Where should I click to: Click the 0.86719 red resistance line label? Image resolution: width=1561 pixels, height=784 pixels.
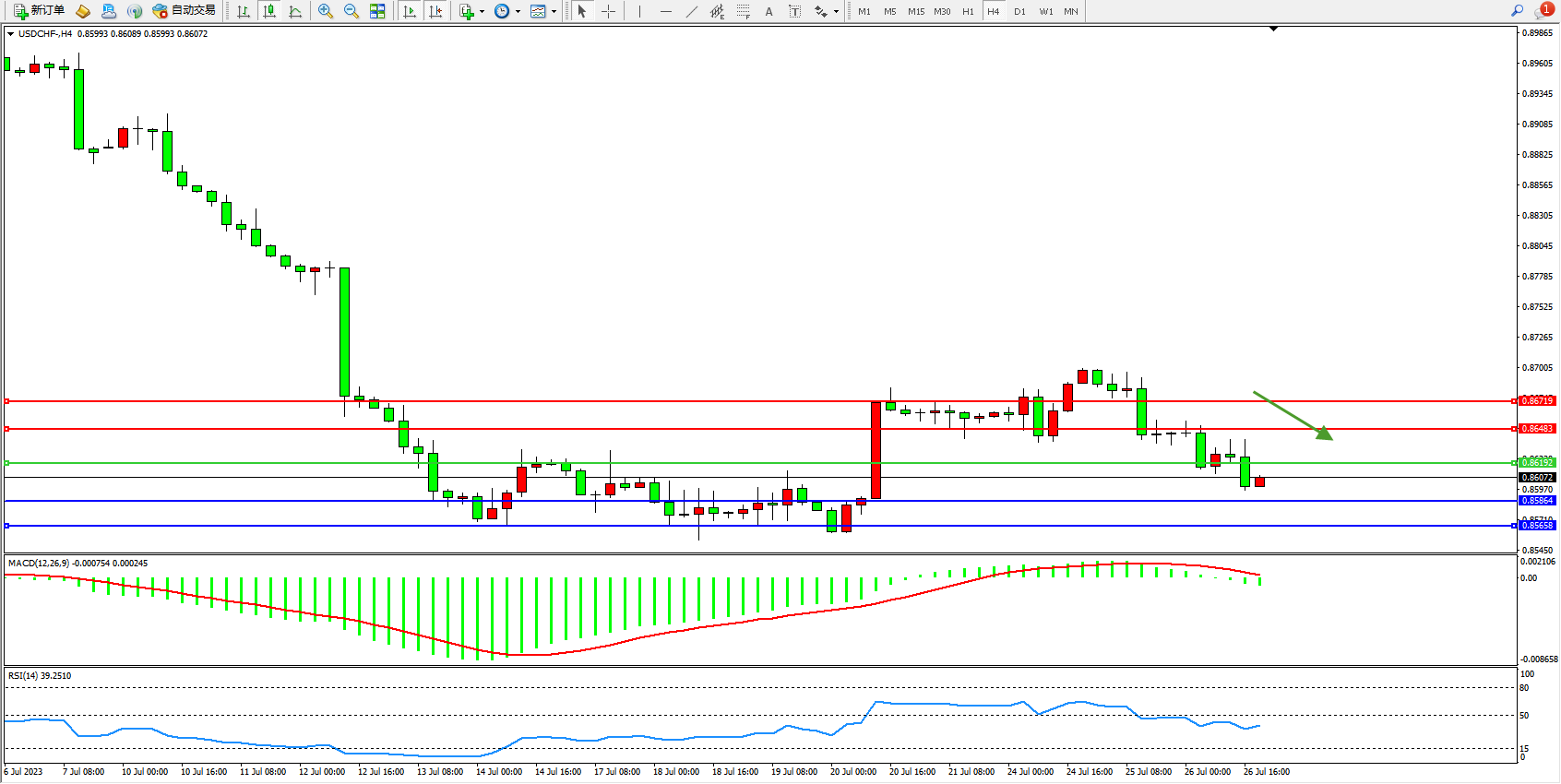point(1537,401)
